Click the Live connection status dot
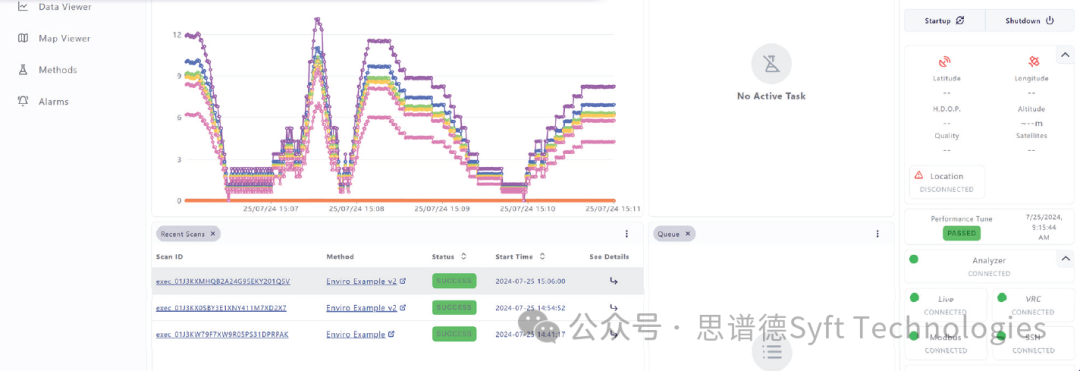This screenshot has width=1080, height=371. point(914,298)
